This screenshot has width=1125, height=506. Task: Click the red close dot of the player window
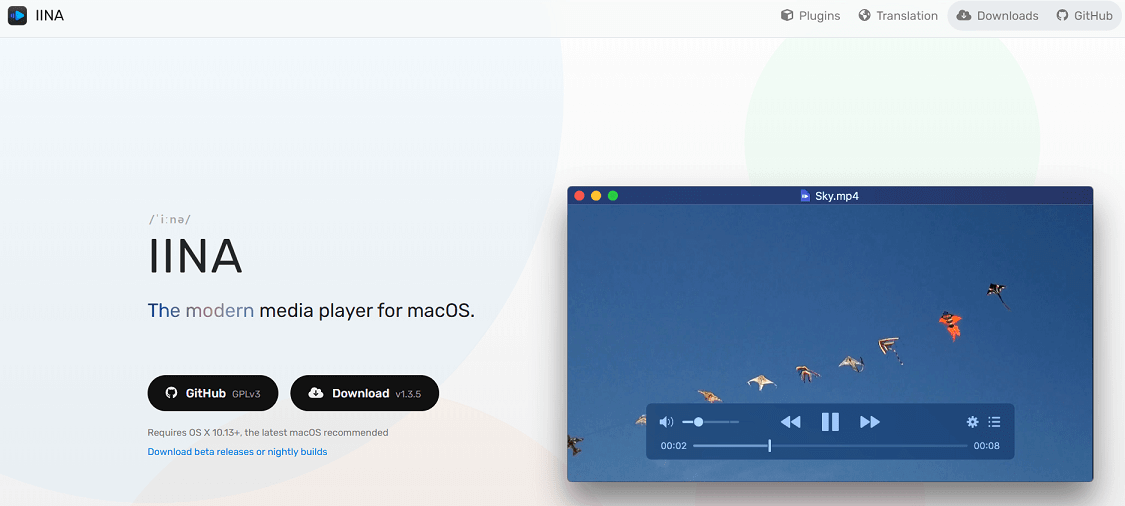(579, 196)
